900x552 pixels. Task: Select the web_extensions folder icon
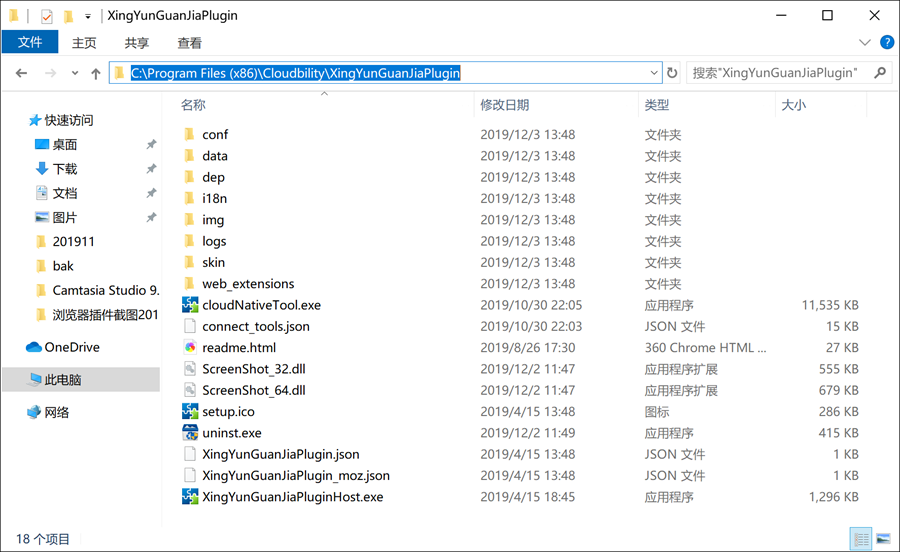click(x=189, y=283)
